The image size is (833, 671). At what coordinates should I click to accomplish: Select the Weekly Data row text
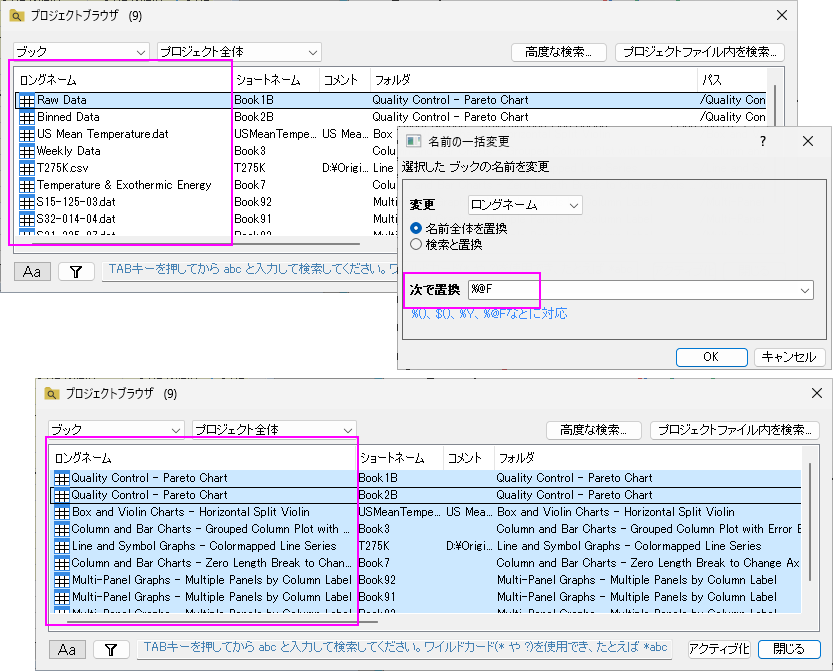coord(69,151)
